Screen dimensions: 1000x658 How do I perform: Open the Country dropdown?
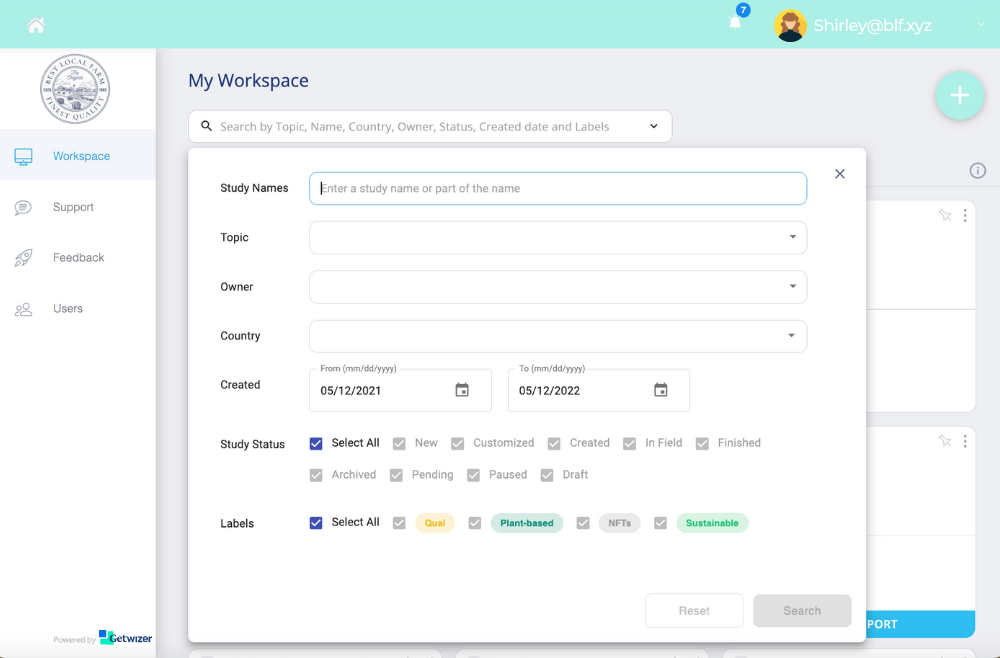click(558, 336)
